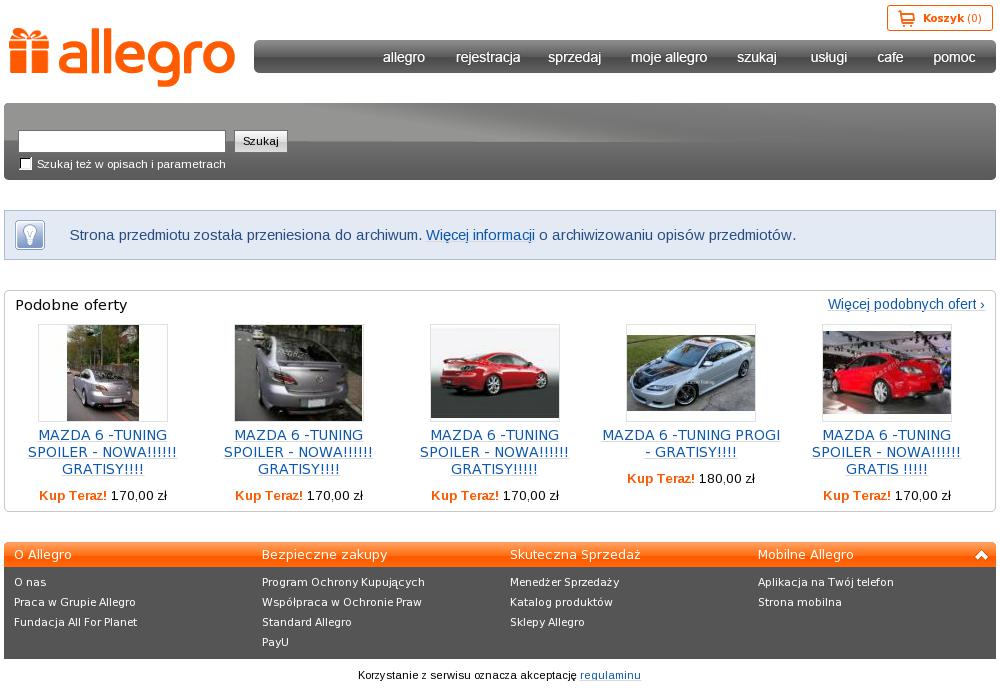Focus the search text field
Image resolution: width=1000 pixels, height=695 pixels.
click(122, 141)
